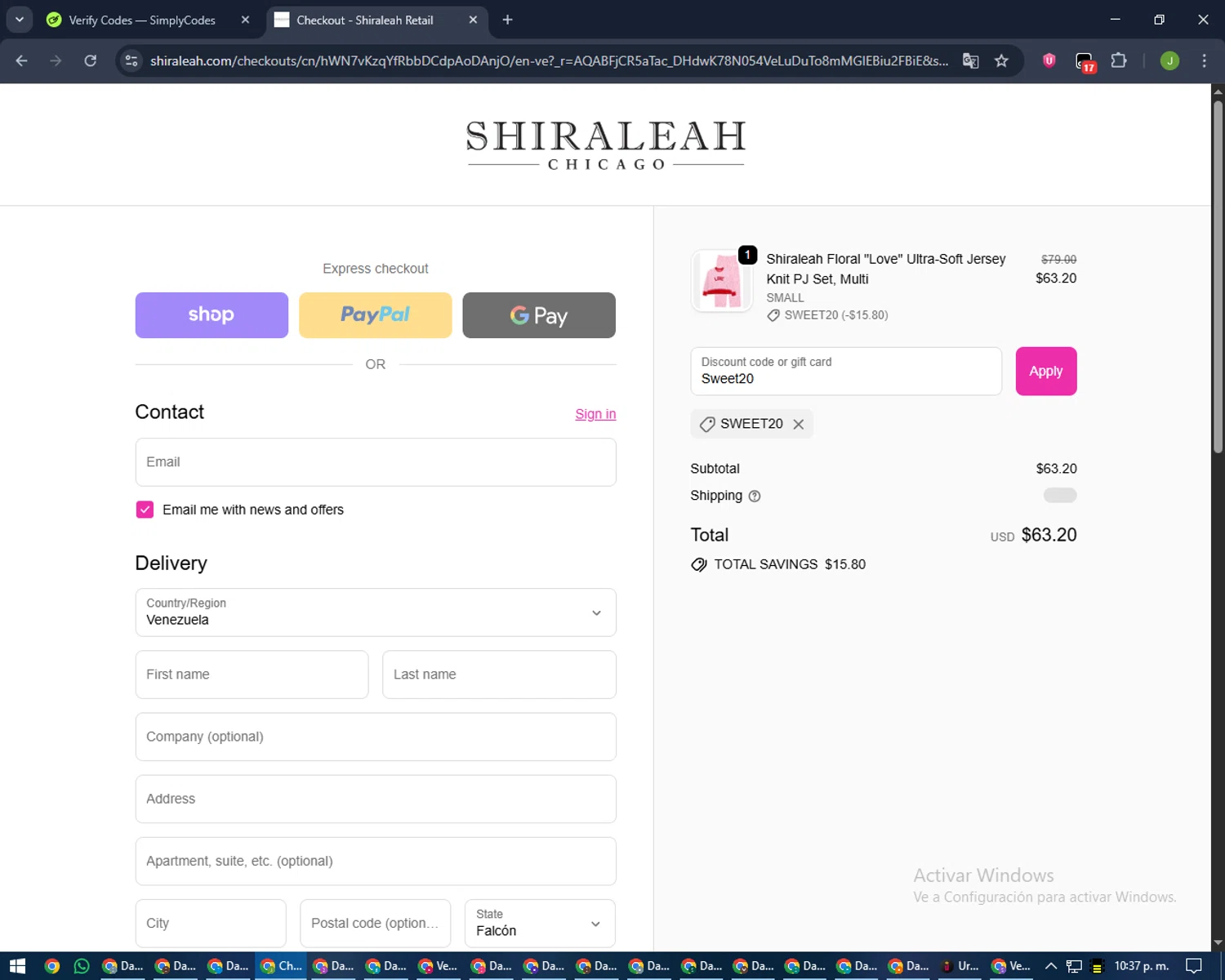The image size is (1225, 980).
Task: Open Chrome from the pinned taskbar icon
Action: point(52,966)
